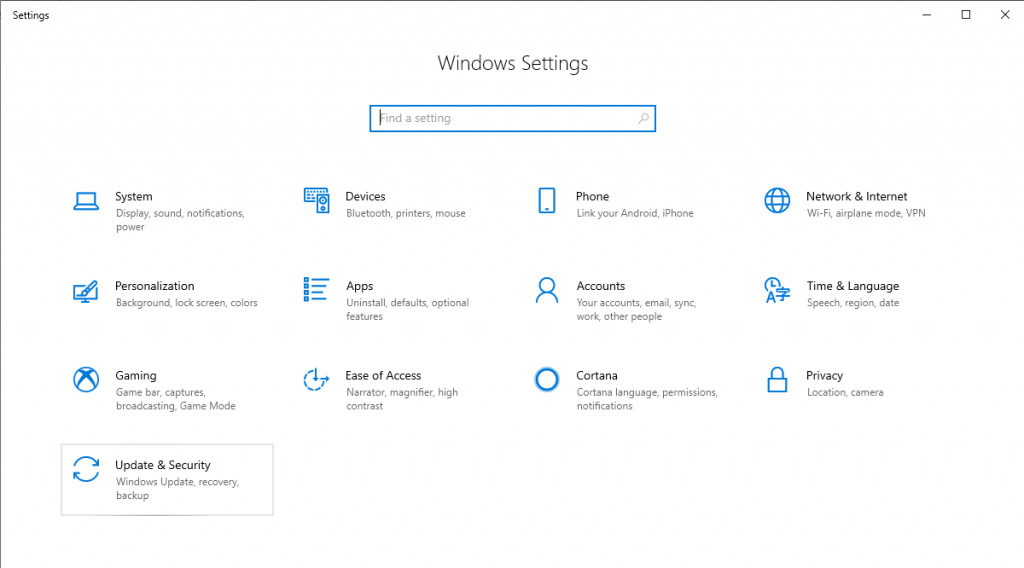This screenshot has height=568, width=1024.
Task: Click the Personalization paintbrush icon
Action: (86, 291)
